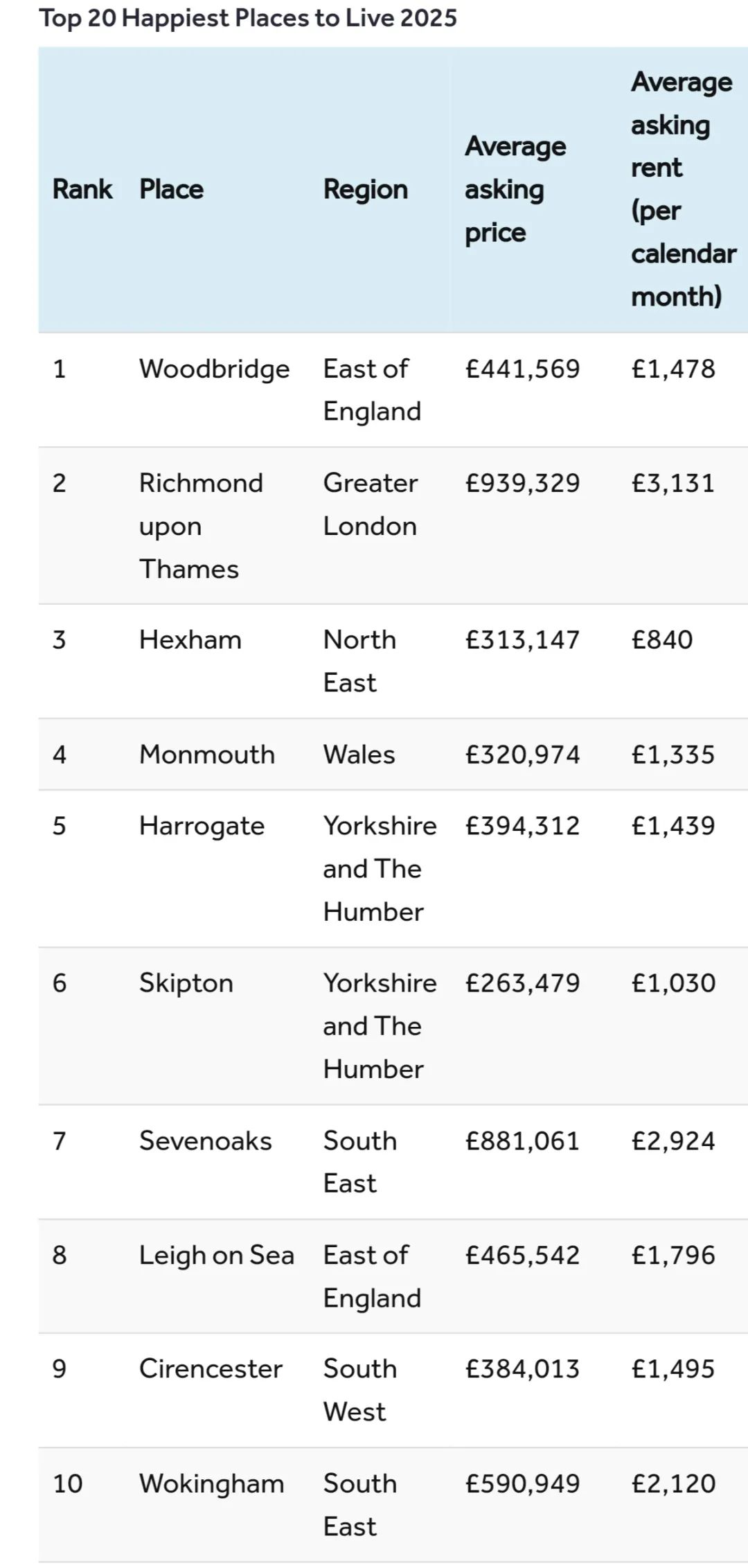Click the Region column header
The image size is (748, 1568).
pos(365,189)
